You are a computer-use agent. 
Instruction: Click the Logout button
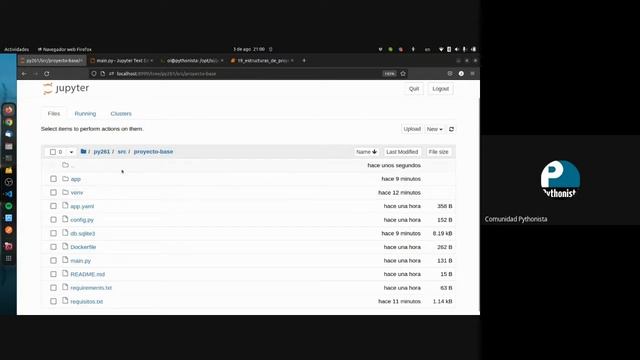click(x=440, y=89)
